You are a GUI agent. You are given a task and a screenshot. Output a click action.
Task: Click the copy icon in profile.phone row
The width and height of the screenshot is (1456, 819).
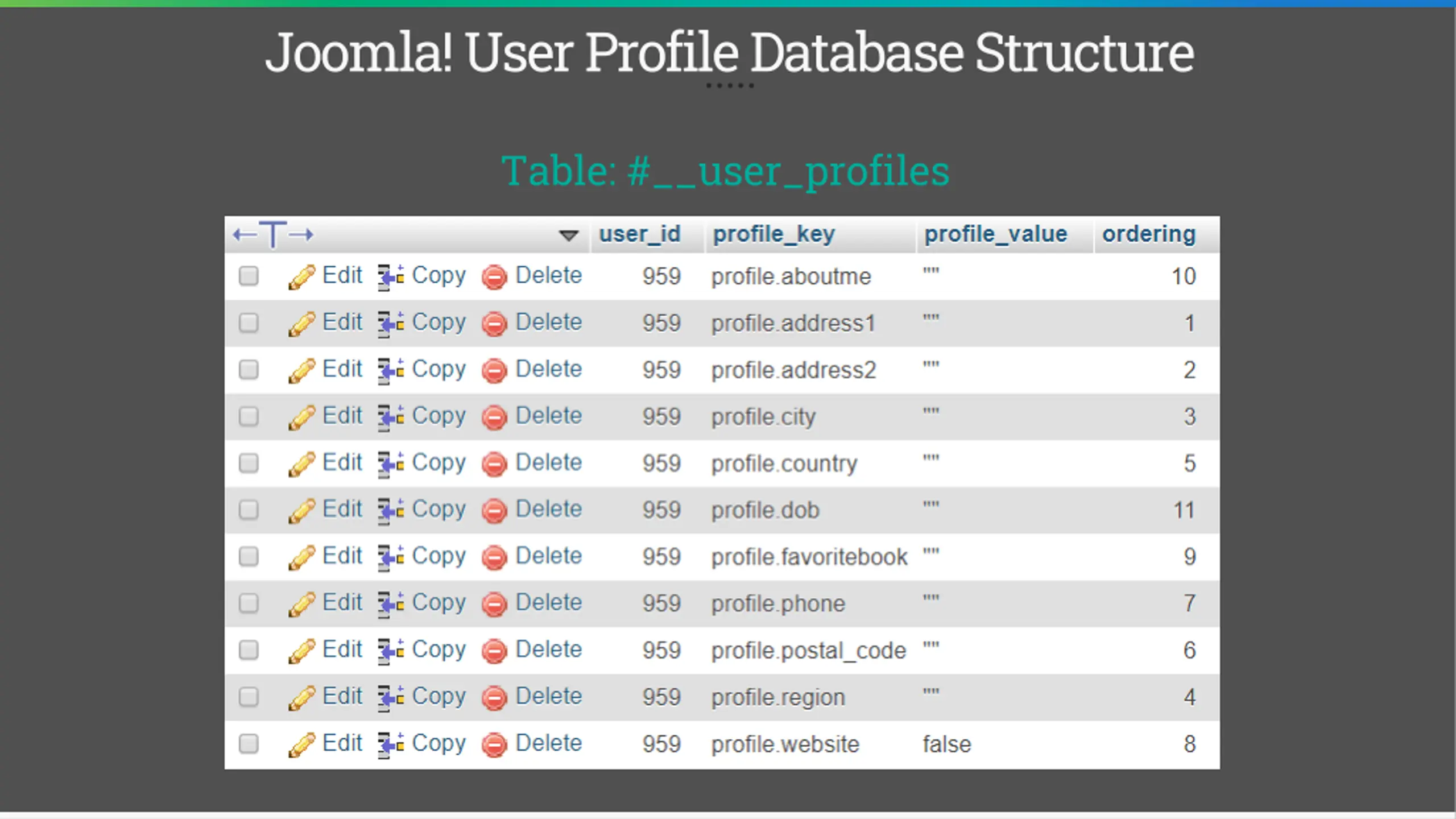391,604
